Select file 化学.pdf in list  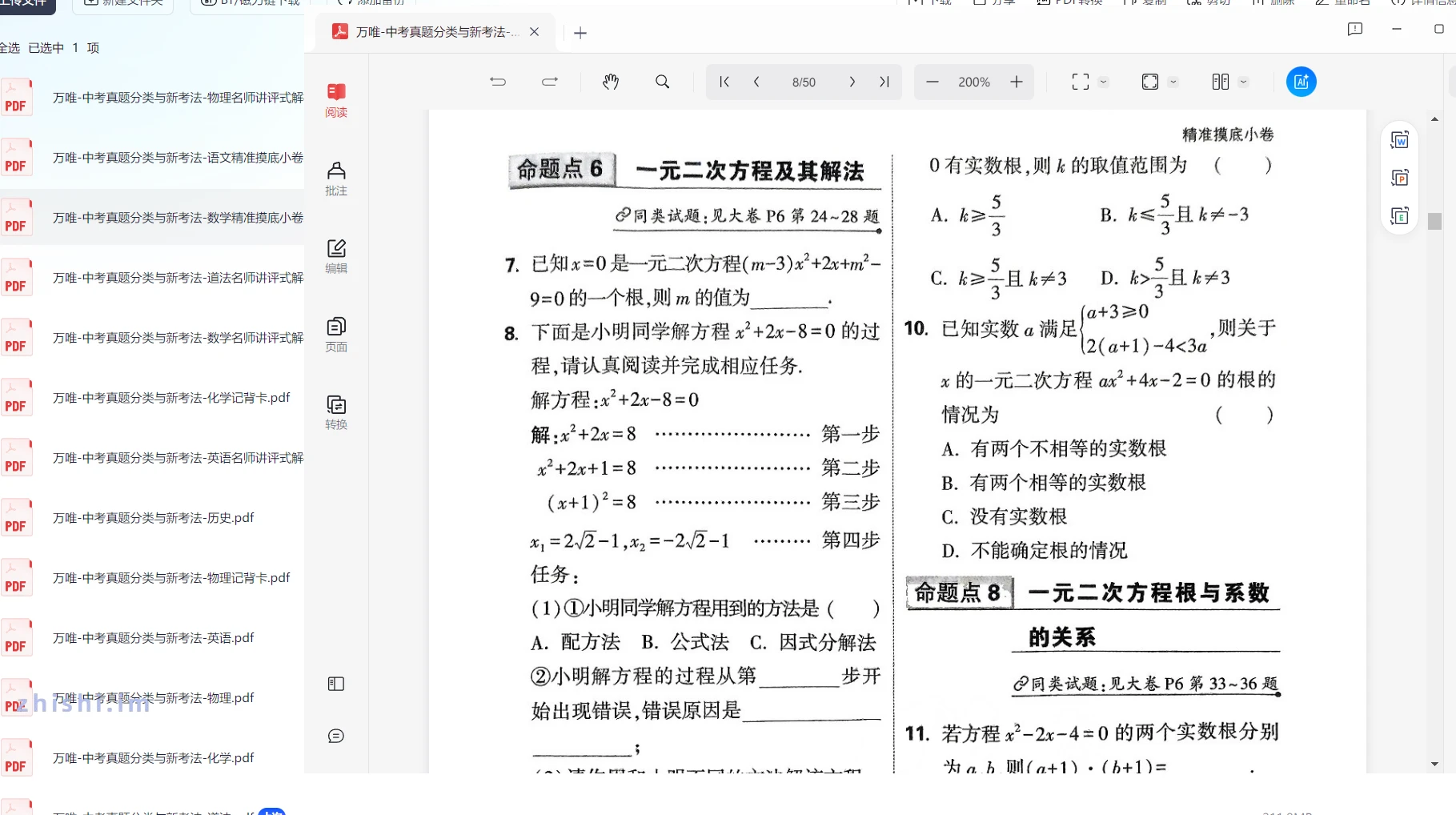(x=152, y=758)
